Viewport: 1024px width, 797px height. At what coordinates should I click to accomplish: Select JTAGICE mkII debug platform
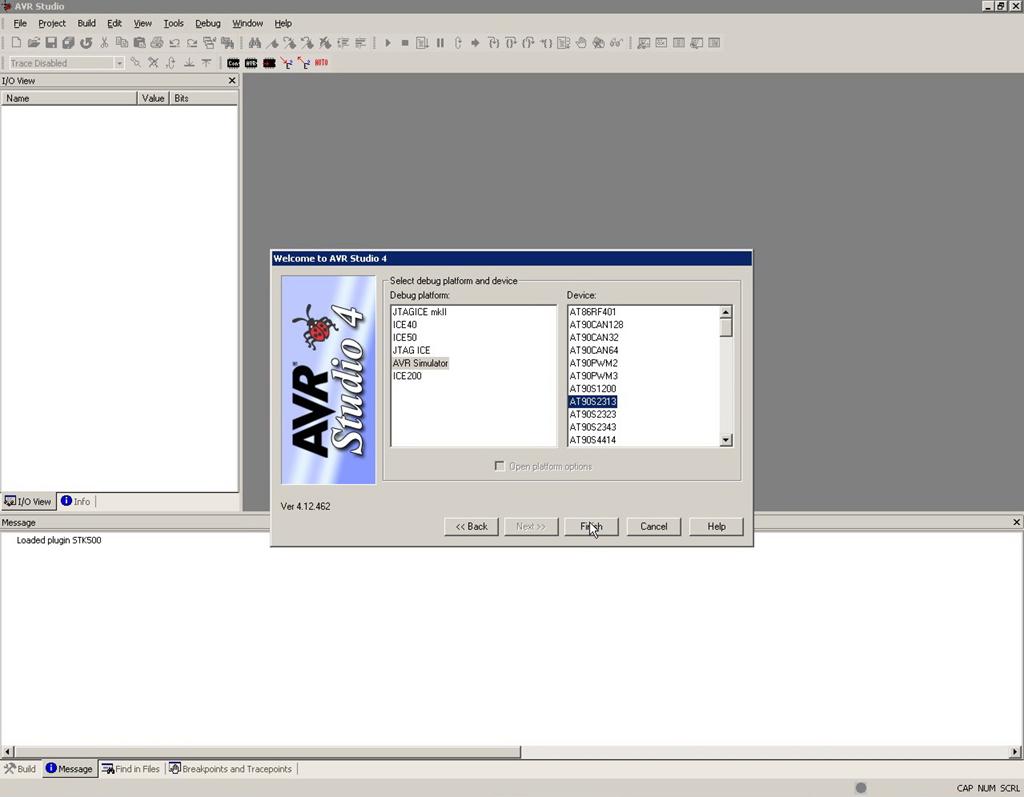pyautogui.click(x=420, y=312)
